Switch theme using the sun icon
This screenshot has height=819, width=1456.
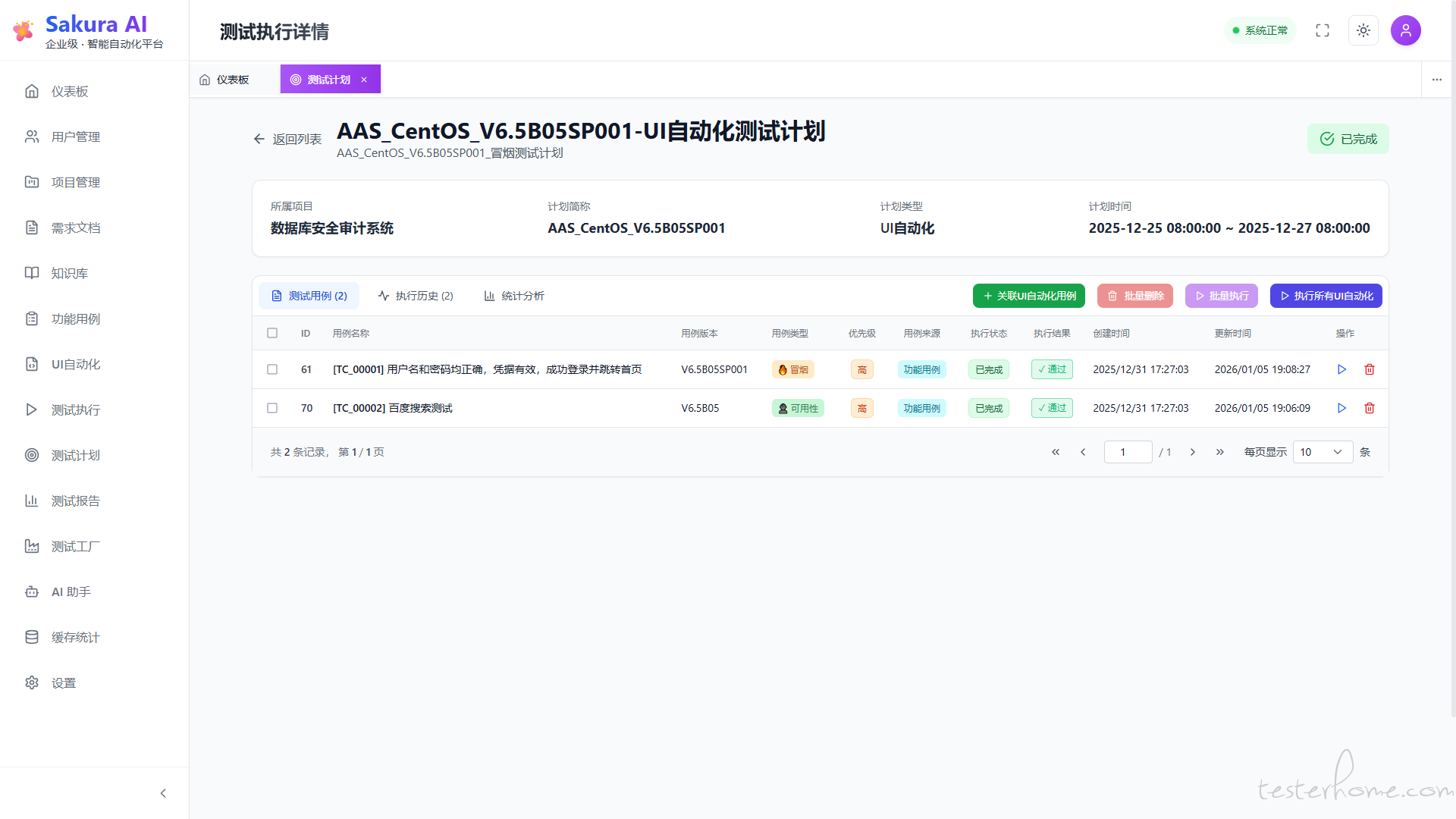pos(1363,30)
